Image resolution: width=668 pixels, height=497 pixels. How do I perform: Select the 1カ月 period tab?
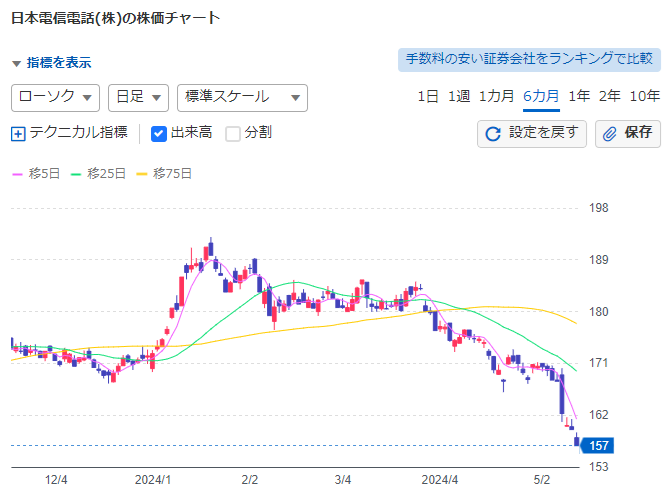(x=496, y=97)
